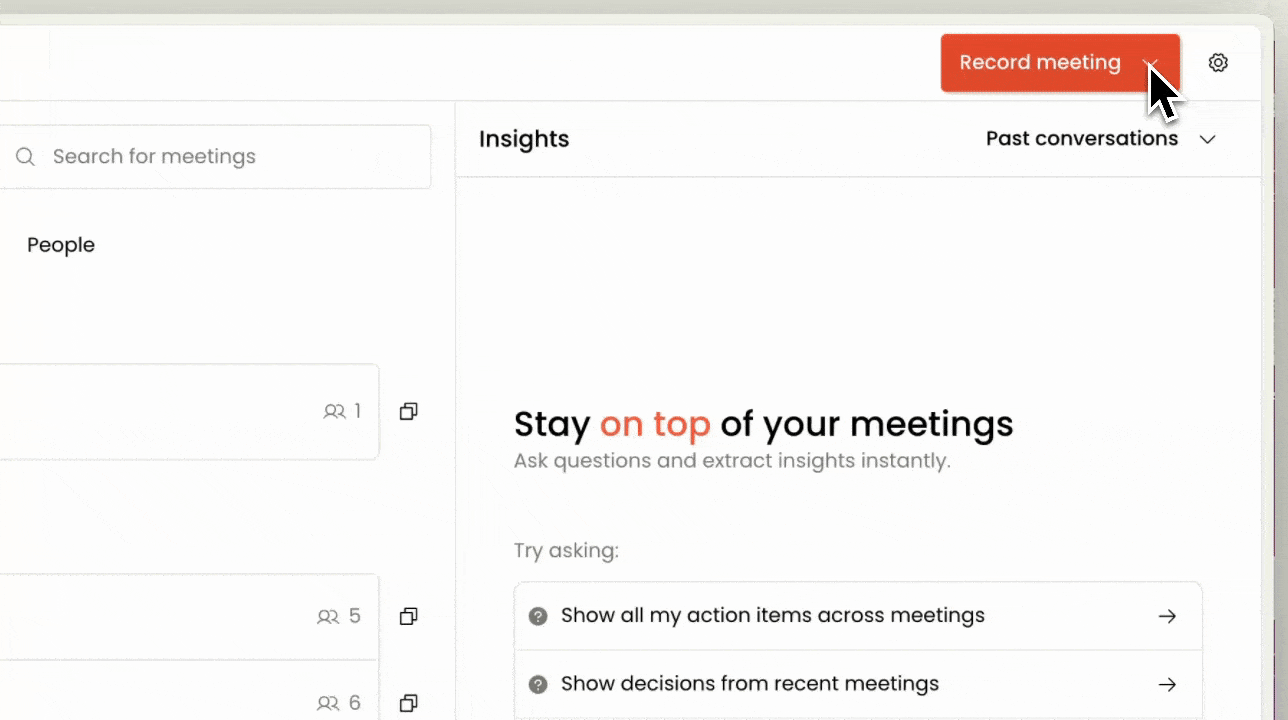Screen dimensions: 1288x720
Task: Click the question mark icon beside decisions
Action: [538, 685]
